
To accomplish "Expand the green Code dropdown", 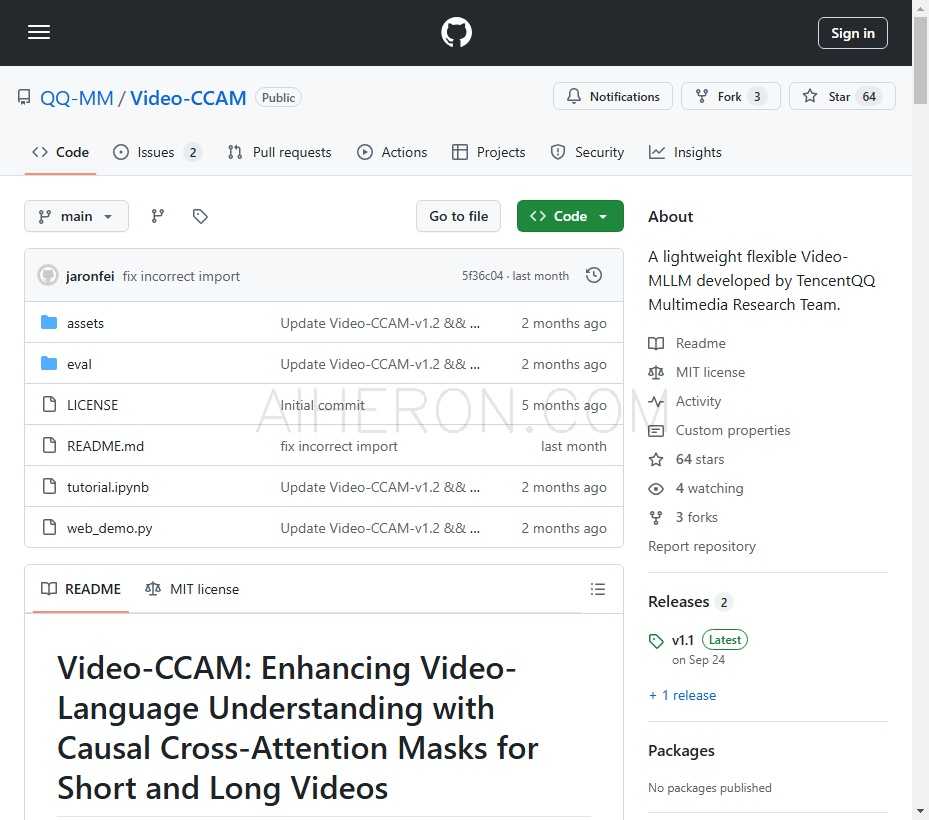I will (570, 216).
